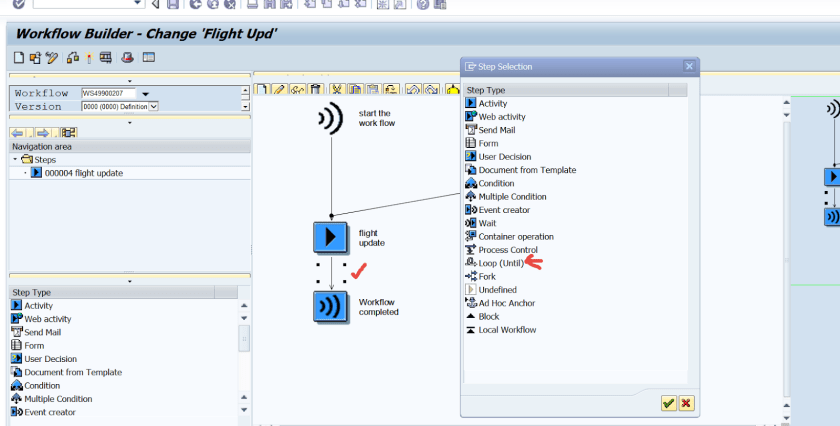The image size is (840, 426).
Task: Click the paste icon above the canvas
Action: click(373, 89)
